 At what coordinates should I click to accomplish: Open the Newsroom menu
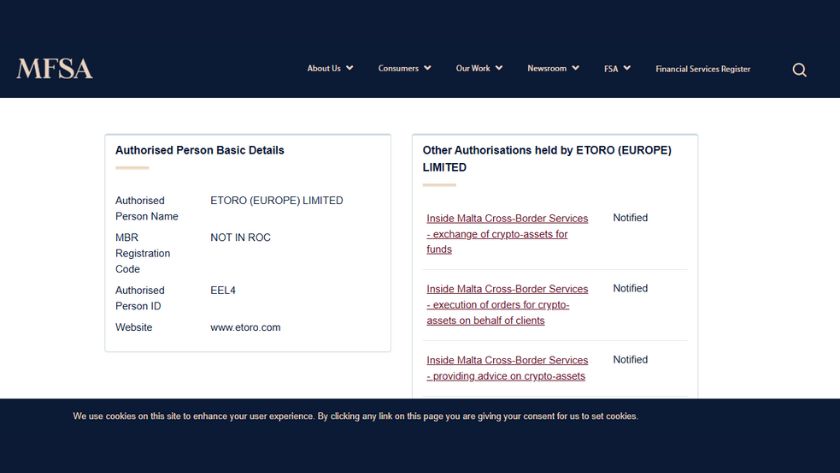coord(546,68)
